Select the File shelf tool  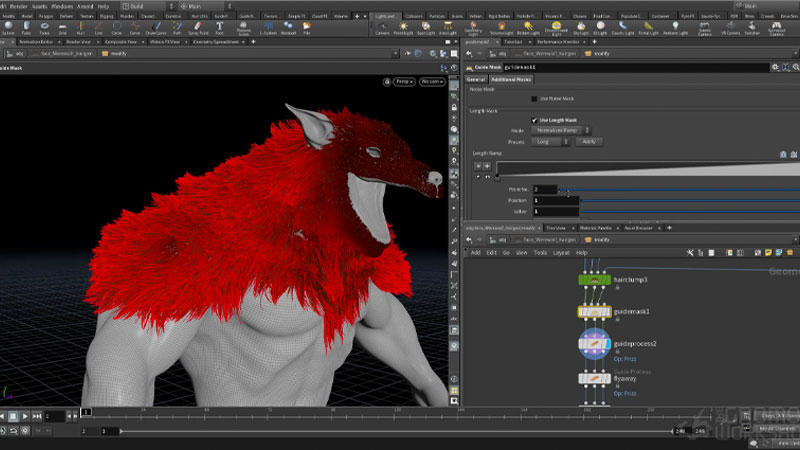click(307, 28)
